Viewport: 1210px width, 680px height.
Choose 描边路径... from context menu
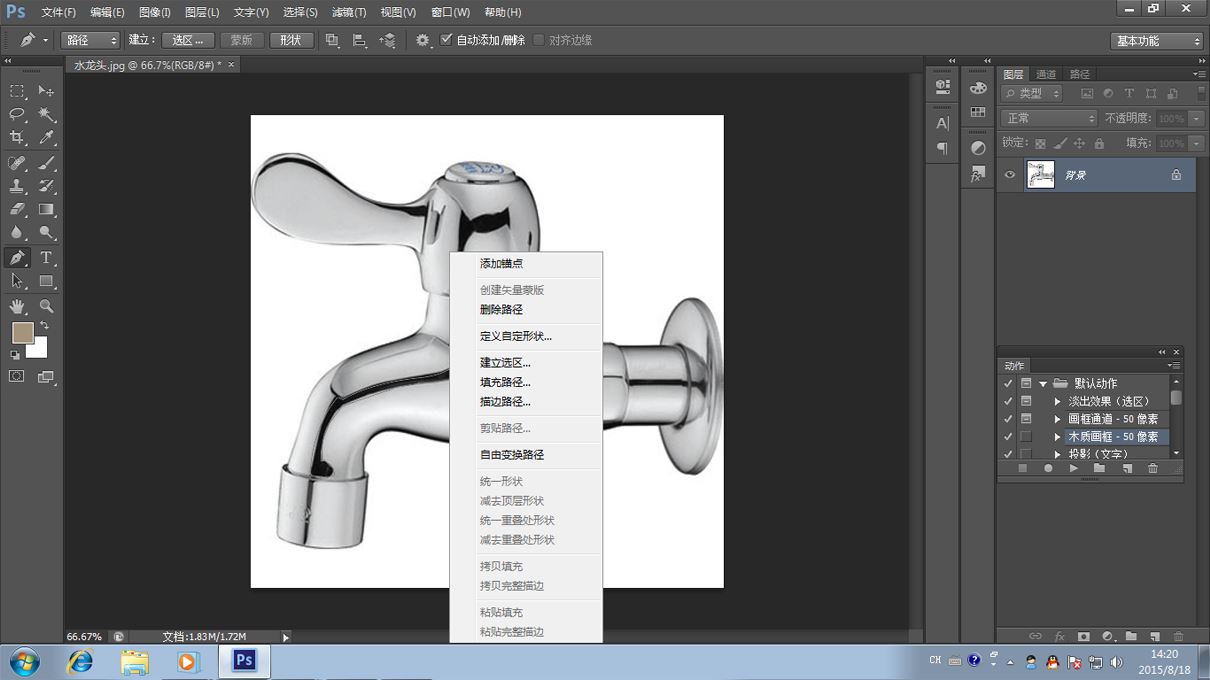point(505,402)
